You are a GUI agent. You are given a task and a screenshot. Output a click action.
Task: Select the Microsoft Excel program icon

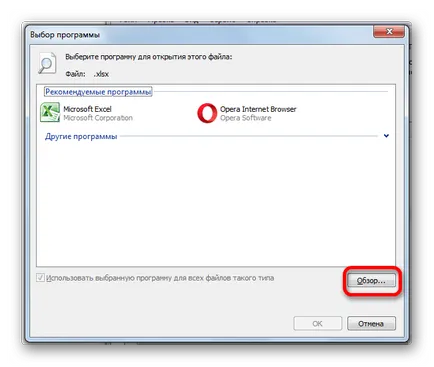point(50,113)
